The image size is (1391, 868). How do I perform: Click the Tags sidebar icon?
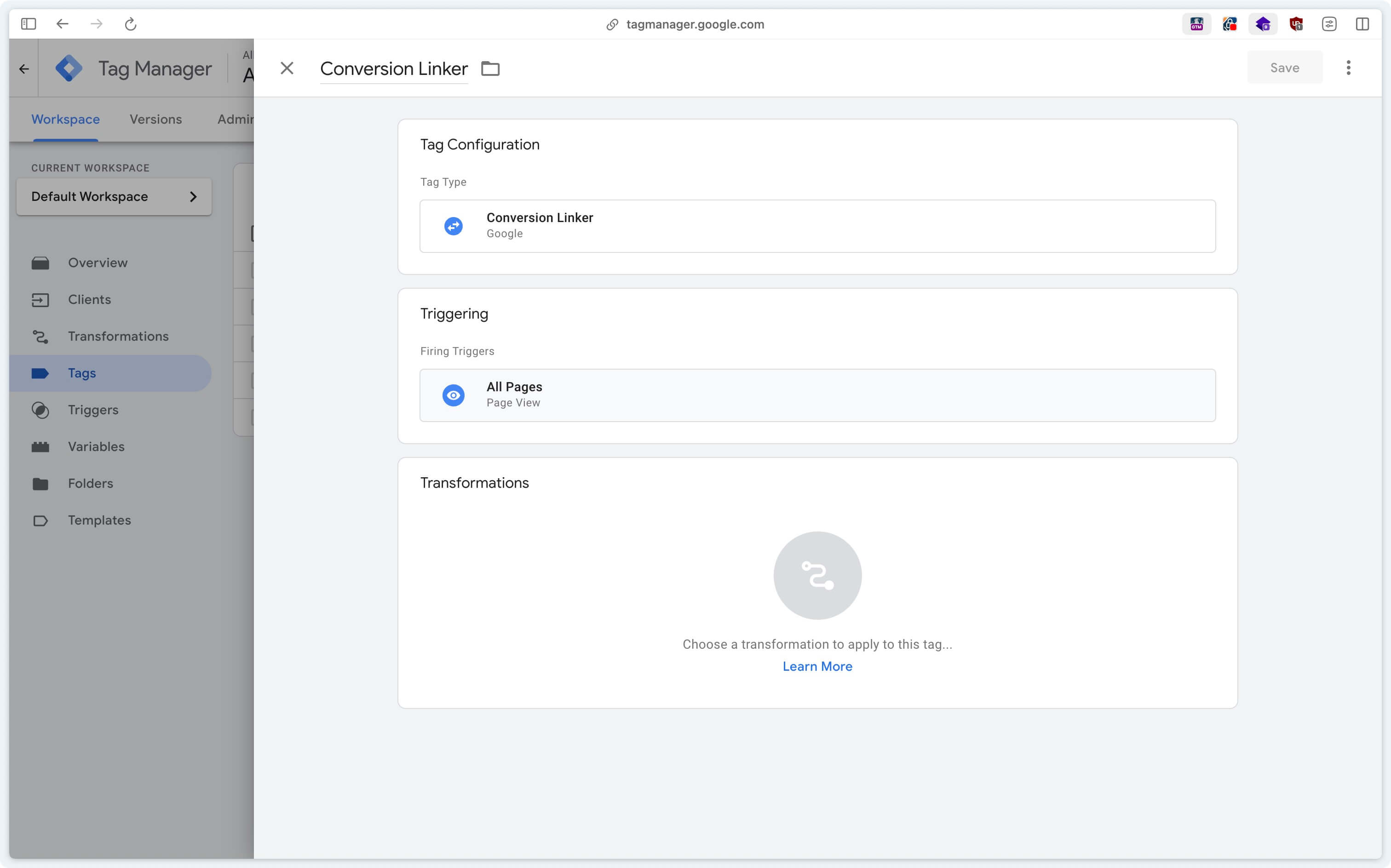pyautogui.click(x=40, y=373)
